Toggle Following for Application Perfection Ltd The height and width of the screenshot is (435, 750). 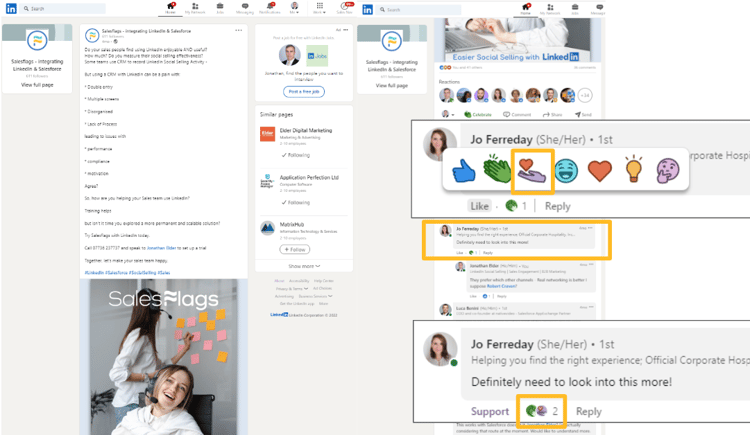pyautogui.click(x=296, y=202)
